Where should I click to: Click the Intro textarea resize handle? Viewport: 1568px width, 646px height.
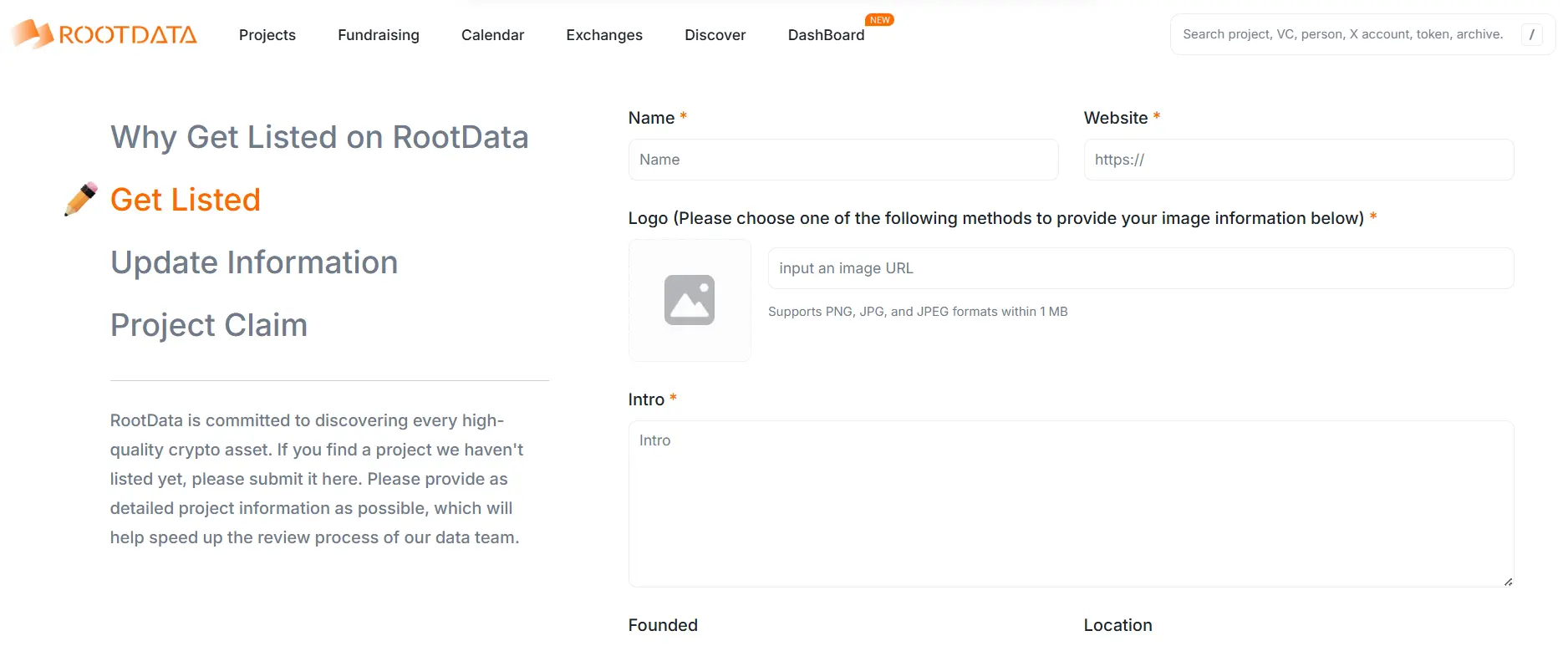(1508, 582)
